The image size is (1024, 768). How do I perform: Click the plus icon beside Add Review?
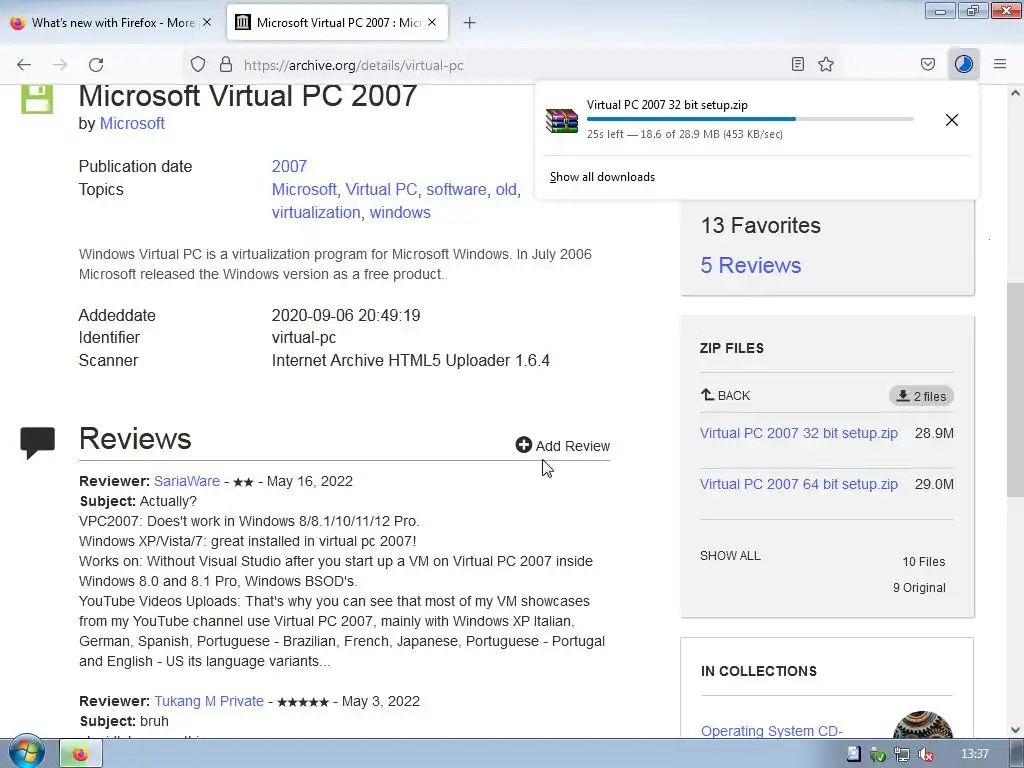[x=524, y=445]
